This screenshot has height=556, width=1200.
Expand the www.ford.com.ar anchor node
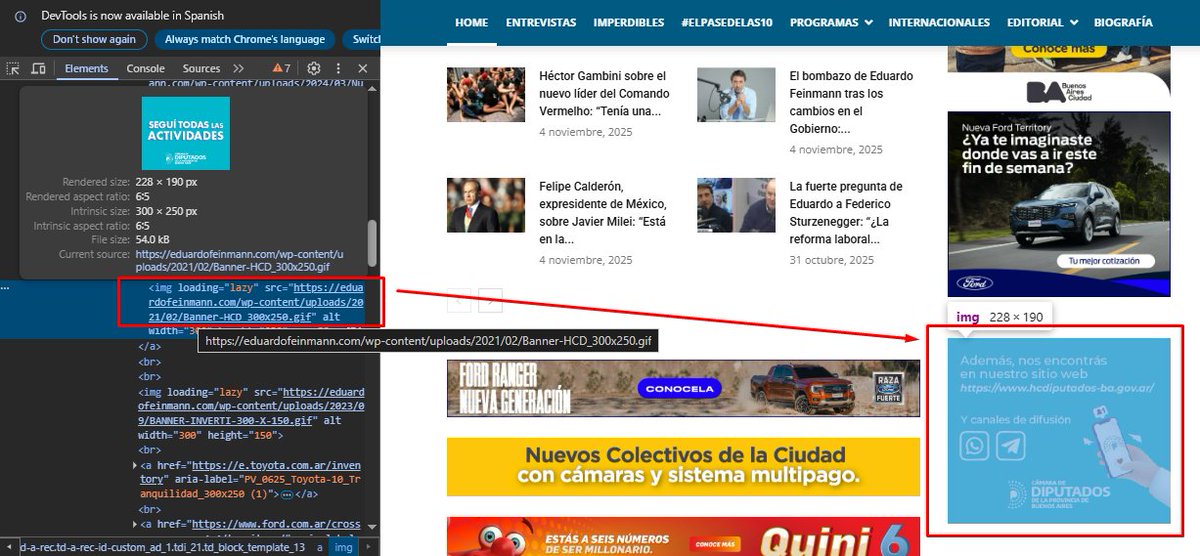[136, 524]
